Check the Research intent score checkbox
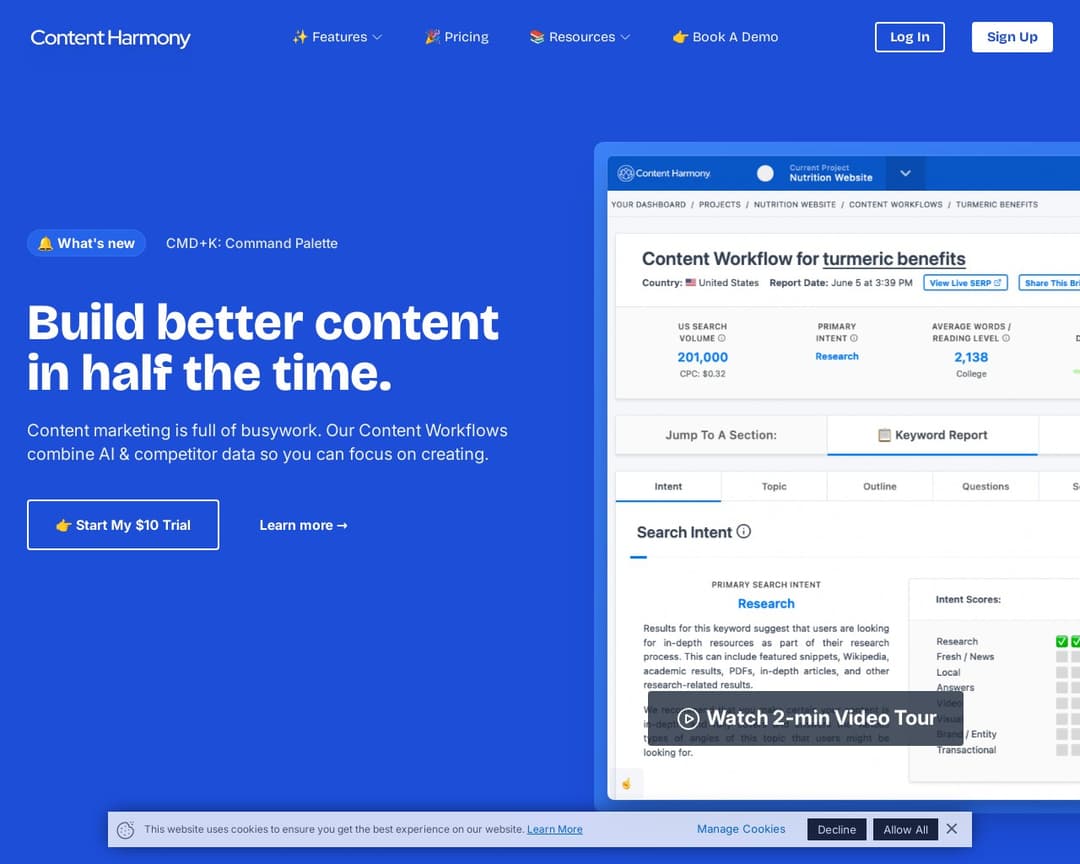The width and height of the screenshot is (1080, 864). pos(1062,641)
